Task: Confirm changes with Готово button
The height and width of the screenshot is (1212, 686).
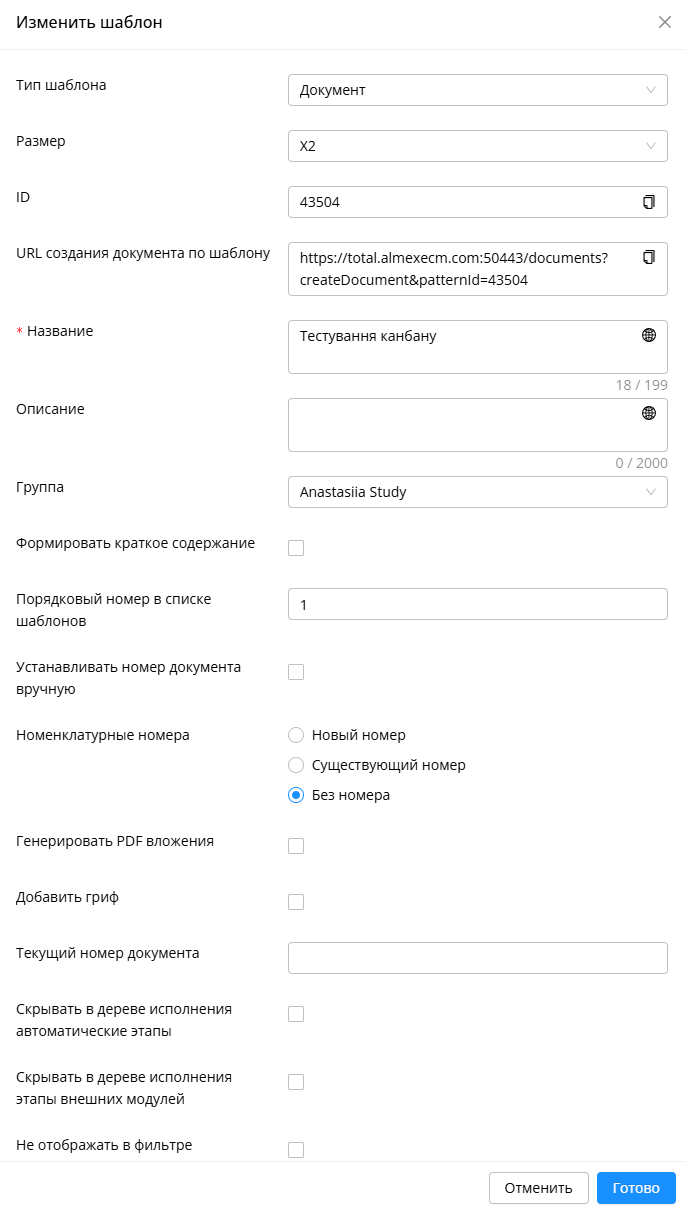Action: point(636,1188)
